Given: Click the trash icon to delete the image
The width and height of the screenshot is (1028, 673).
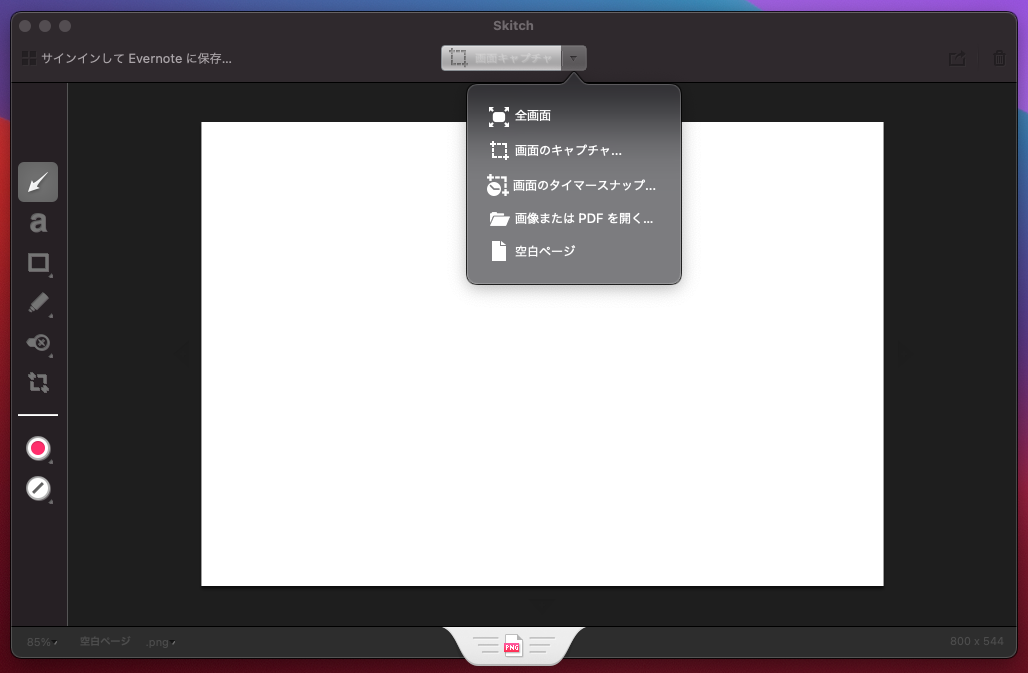Looking at the screenshot, I should [x=999, y=58].
